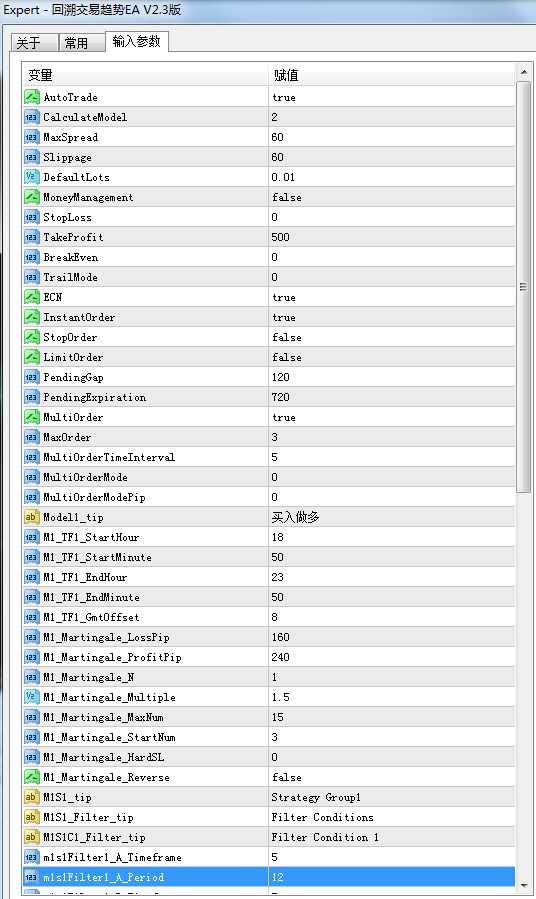Click the M1S1_Filter_tip string icon
Viewport: 536px width, 899px height.
pos(31,817)
